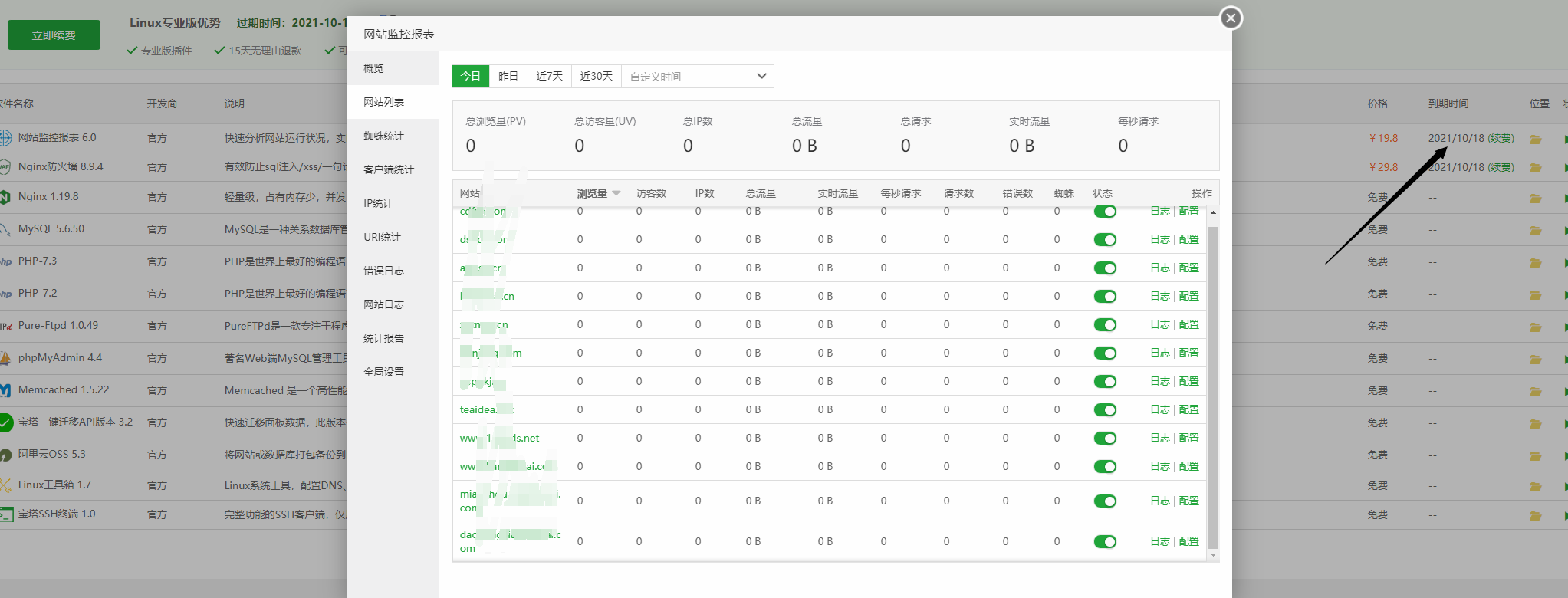The width and height of the screenshot is (1568, 598).
Task: Click the Memcached plugin icon
Action: coord(5,390)
